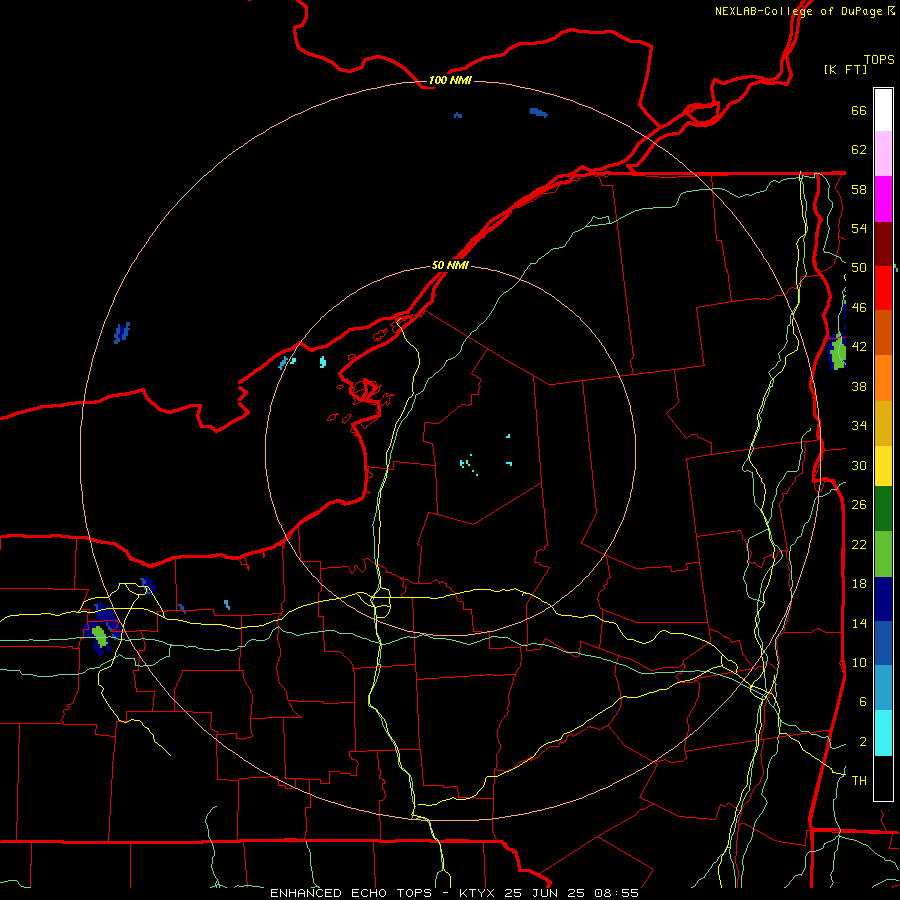The height and width of the screenshot is (900, 900).
Task: Click the legend value '46'
Action: [859, 308]
